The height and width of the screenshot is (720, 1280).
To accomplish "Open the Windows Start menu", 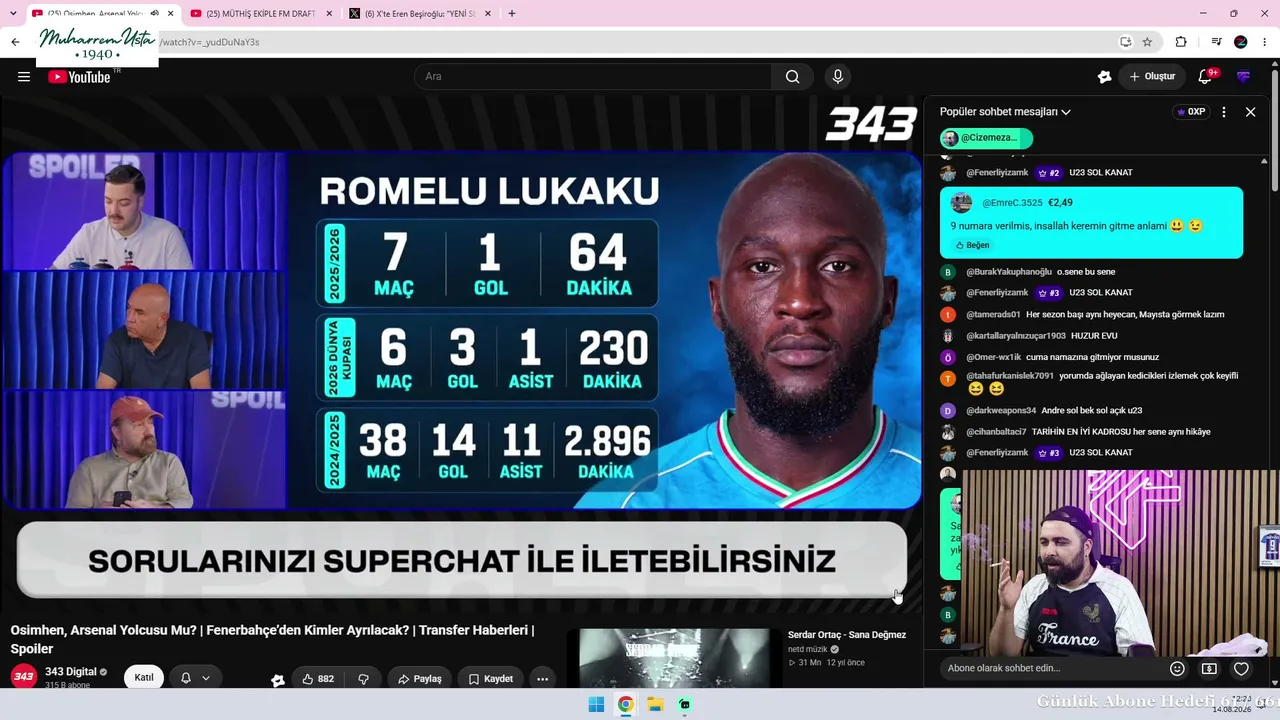I will click(x=596, y=705).
